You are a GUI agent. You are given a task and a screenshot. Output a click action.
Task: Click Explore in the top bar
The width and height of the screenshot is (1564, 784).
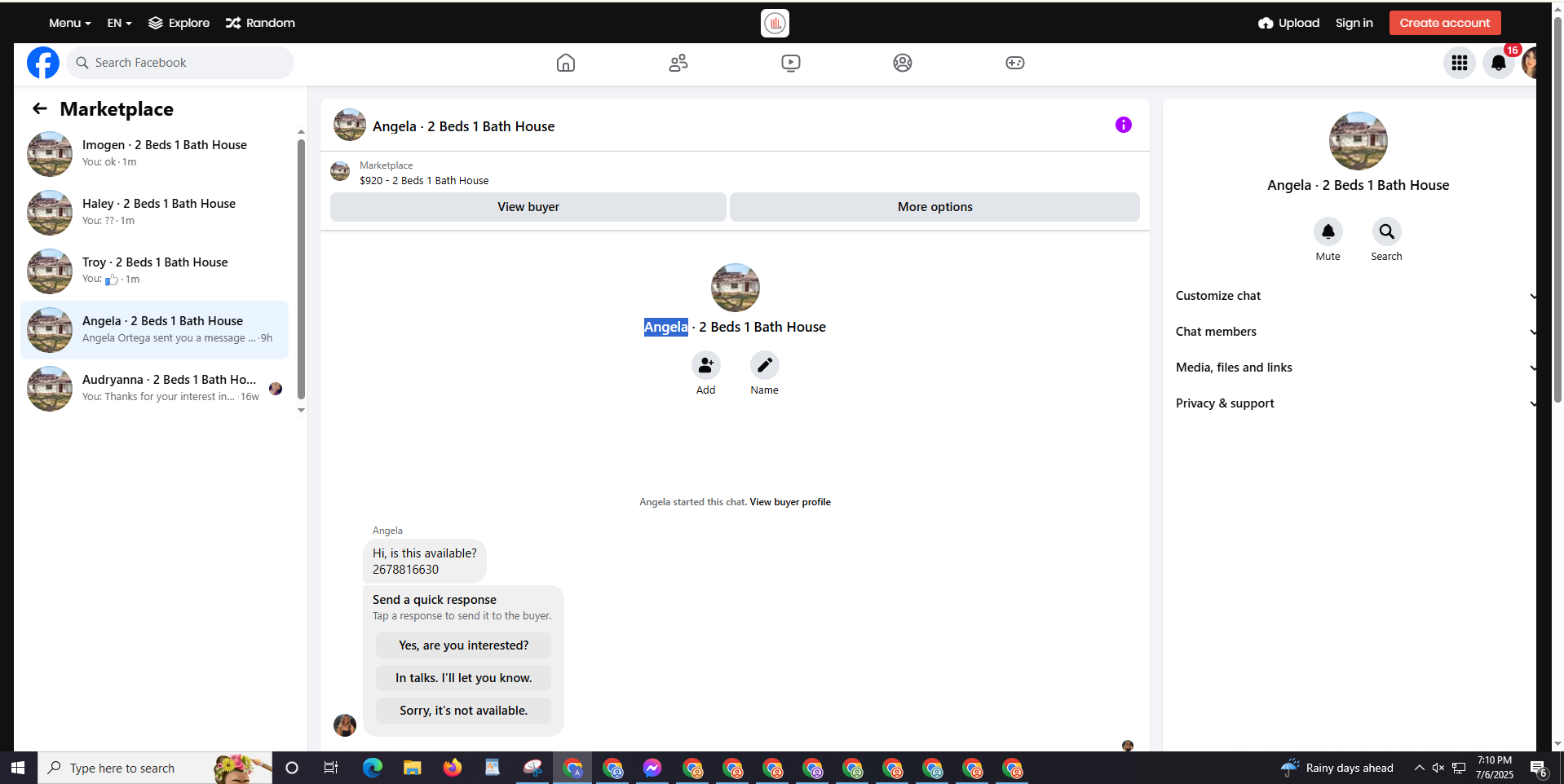[x=179, y=23]
